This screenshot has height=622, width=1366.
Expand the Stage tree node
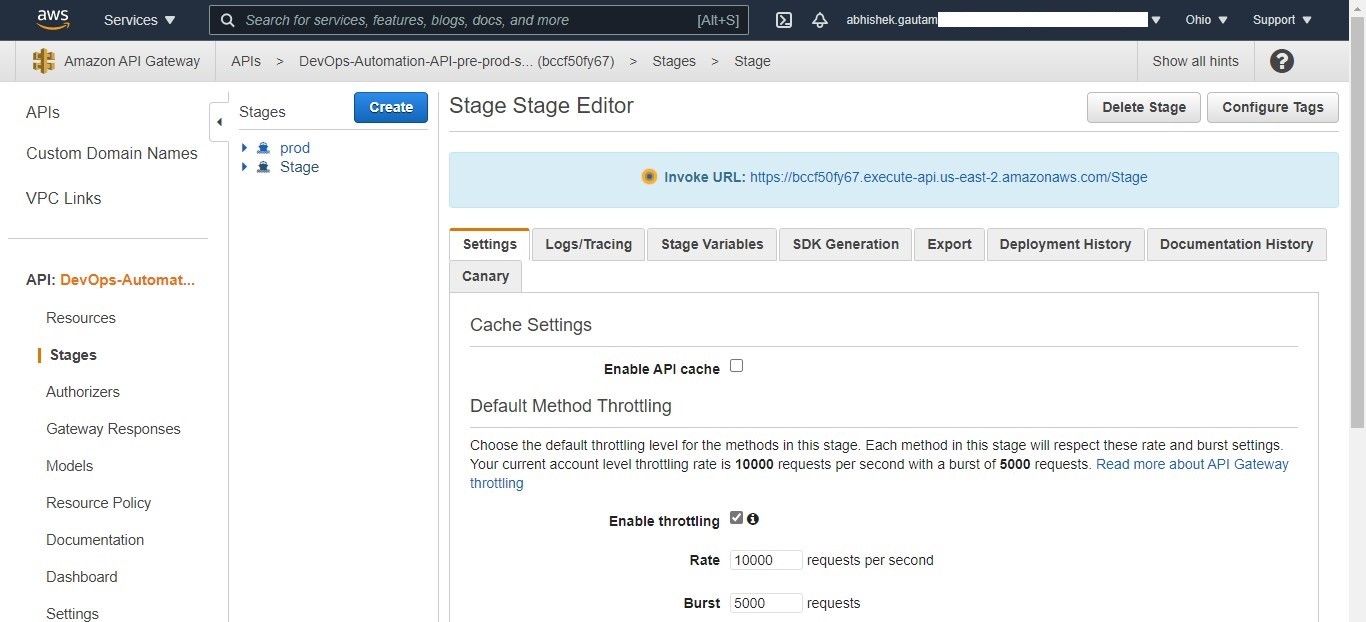coord(245,167)
